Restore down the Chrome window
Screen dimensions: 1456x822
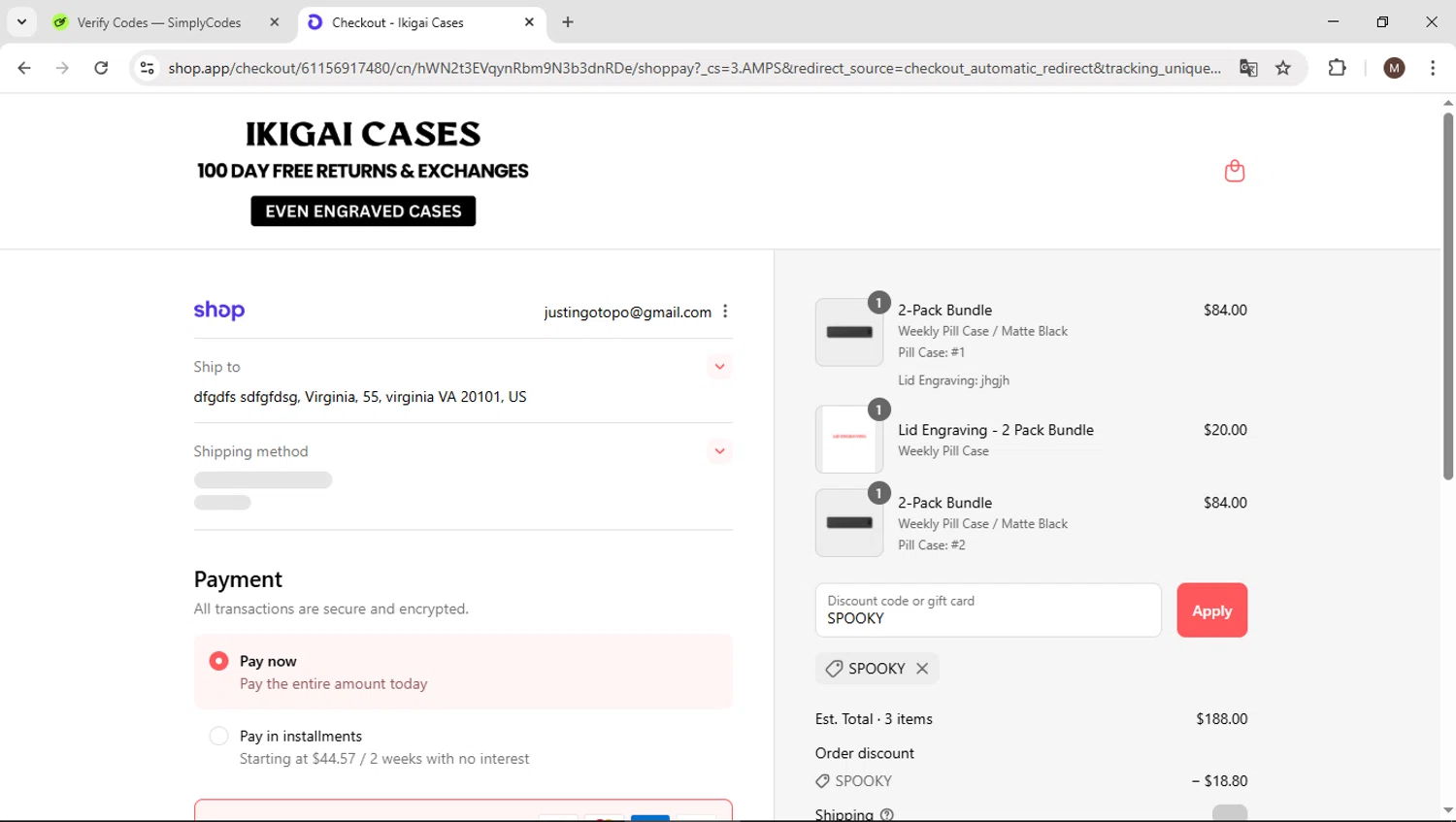pyautogui.click(x=1382, y=21)
